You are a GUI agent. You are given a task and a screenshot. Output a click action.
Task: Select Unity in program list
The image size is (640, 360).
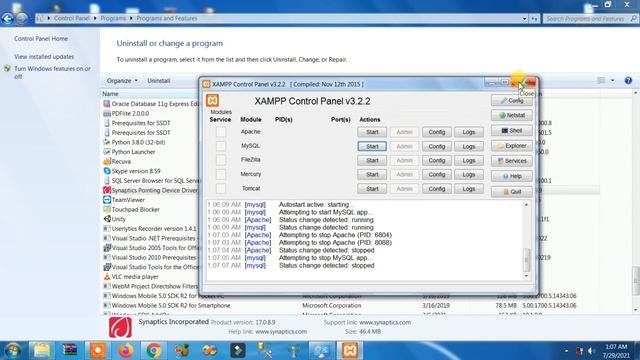click(x=118, y=219)
